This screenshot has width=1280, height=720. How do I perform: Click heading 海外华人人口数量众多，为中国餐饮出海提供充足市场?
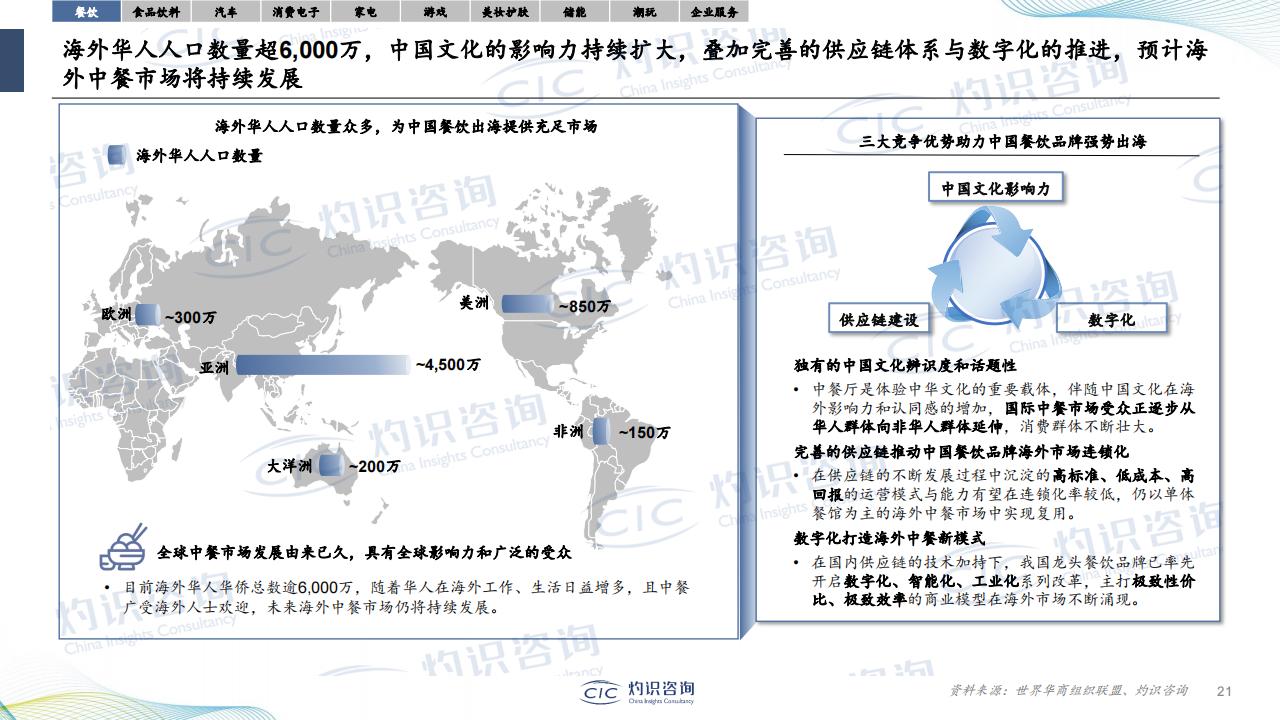pyautogui.click(x=407, y=128)
